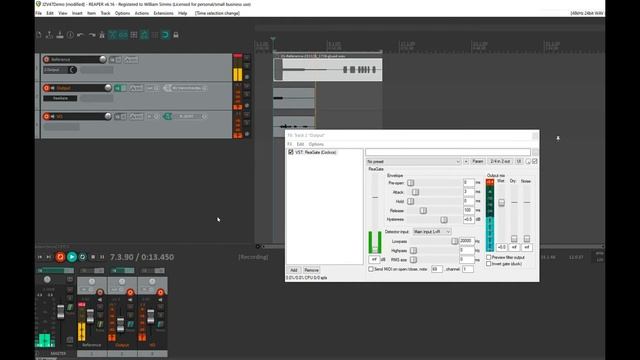Click the Remove button in the FX window

pyautogui.click(x=311, y=270)
